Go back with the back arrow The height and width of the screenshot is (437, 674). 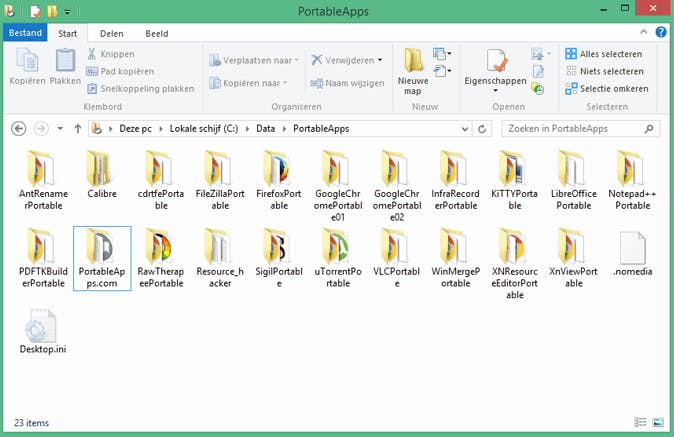click(18, 128)
